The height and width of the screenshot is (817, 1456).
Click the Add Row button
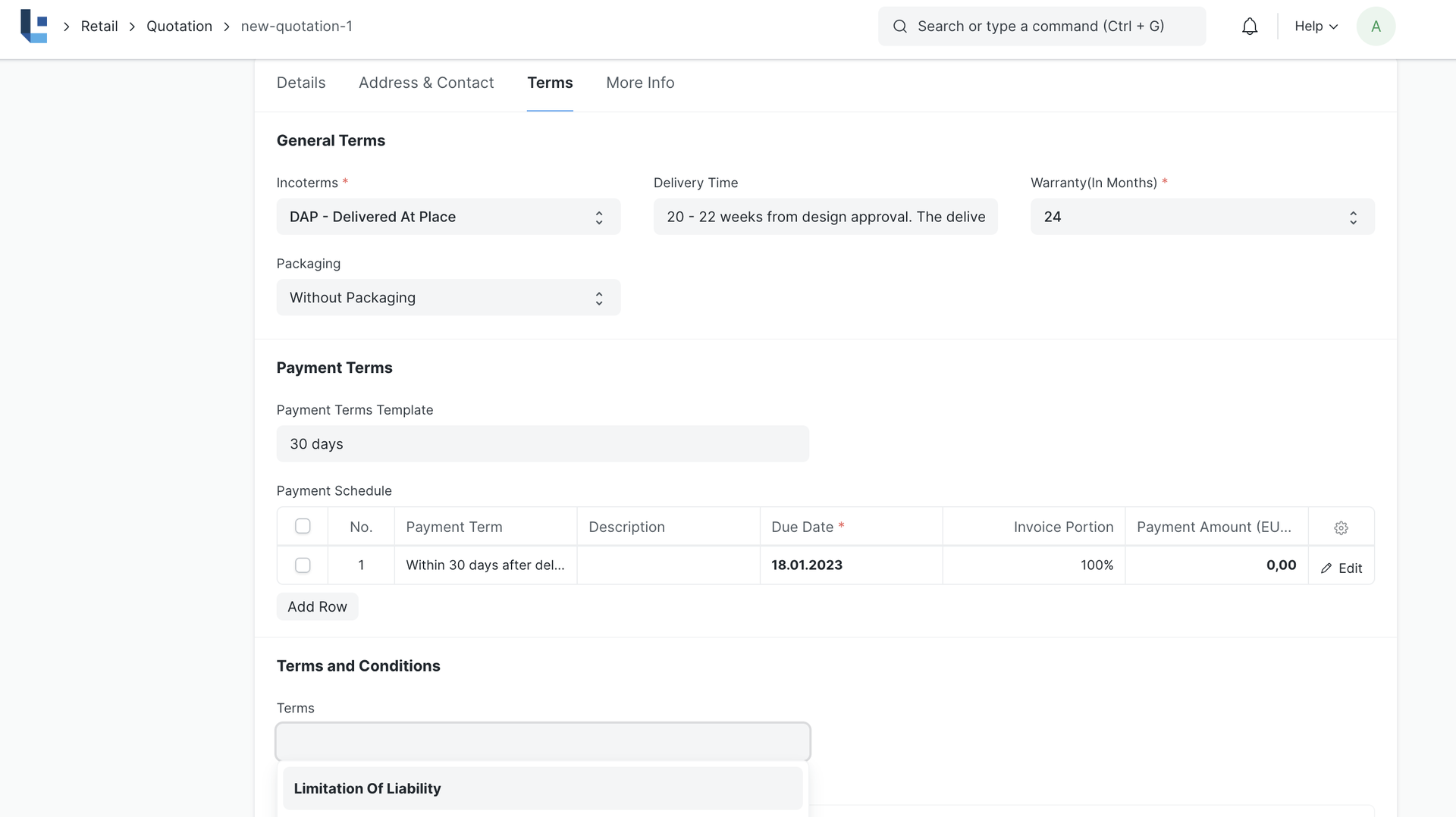pyautogui.click(x=317, y=607)
